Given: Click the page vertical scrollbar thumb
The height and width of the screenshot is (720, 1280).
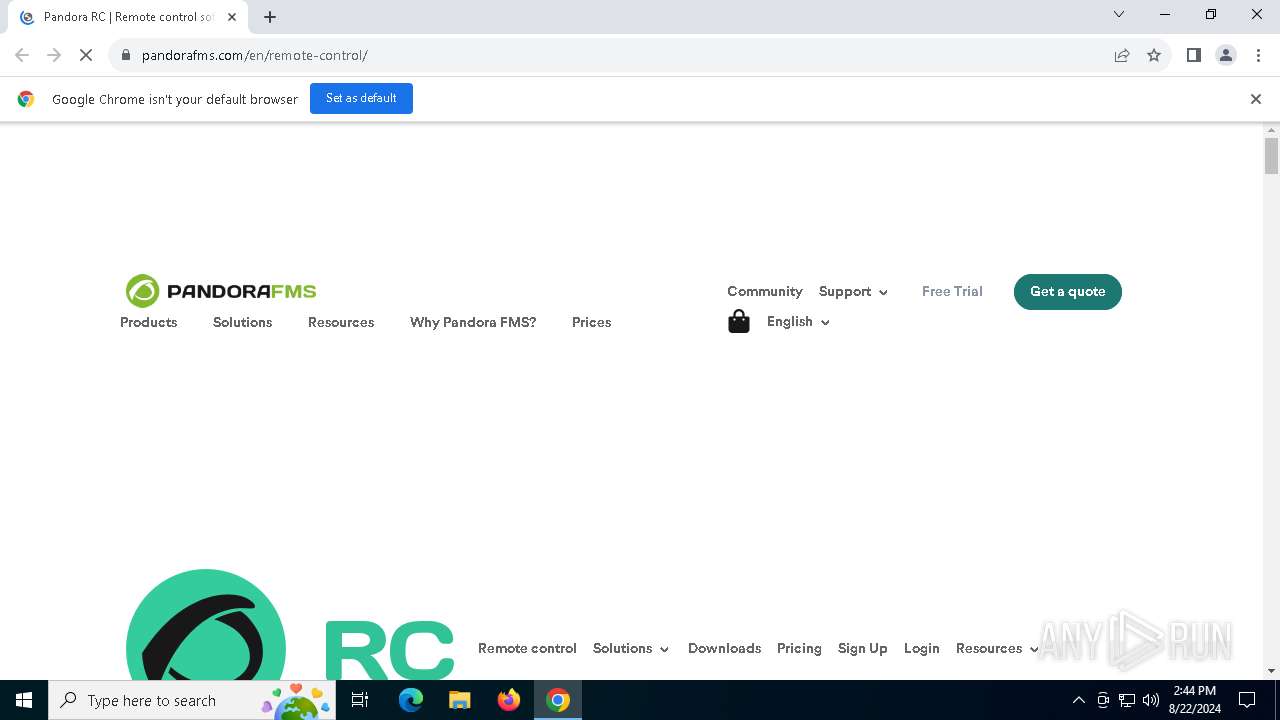Looking at the screenshot, I should [1271, 156].
